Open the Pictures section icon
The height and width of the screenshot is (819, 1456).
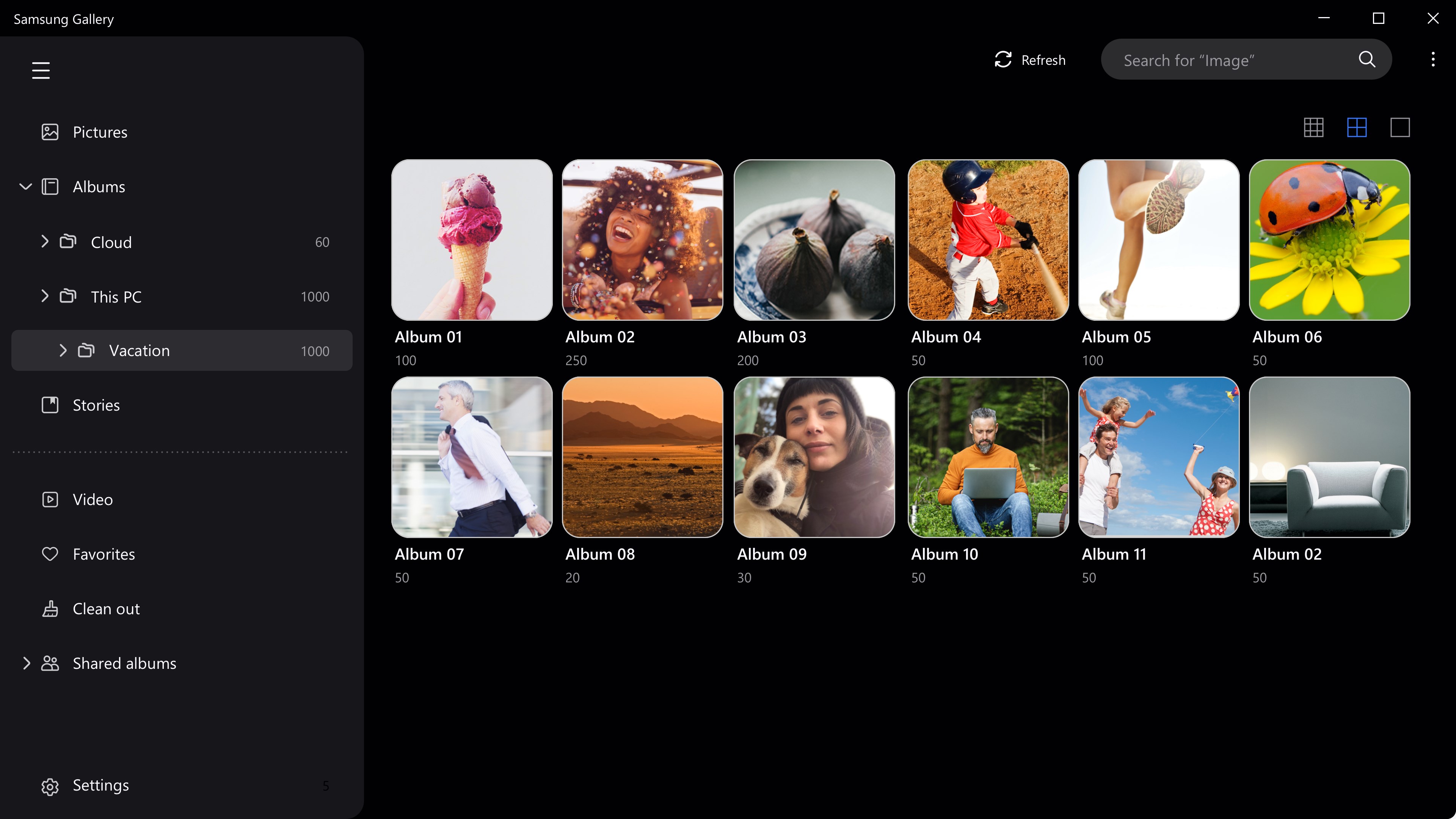tap(50, 132)
